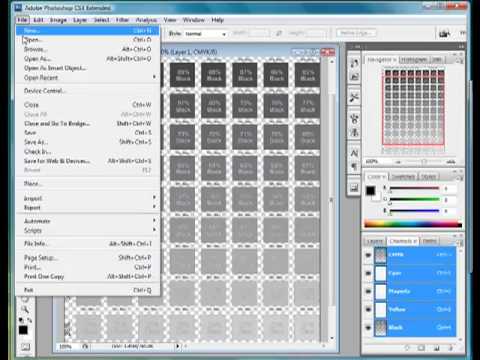480x360 pixels.
Task: Choose Close and Go To Bridge
Action: [88, 123]
